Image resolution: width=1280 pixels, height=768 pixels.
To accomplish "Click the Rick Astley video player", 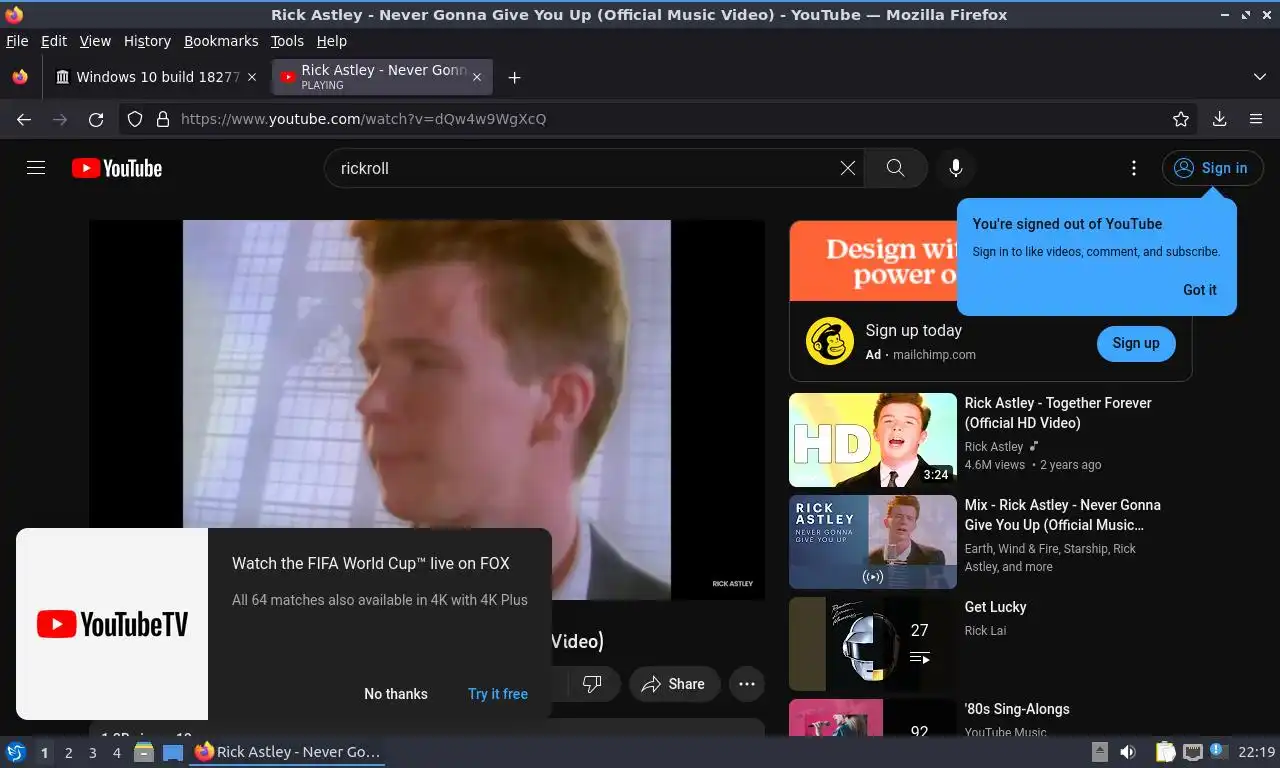I will [x=427, y=410].
